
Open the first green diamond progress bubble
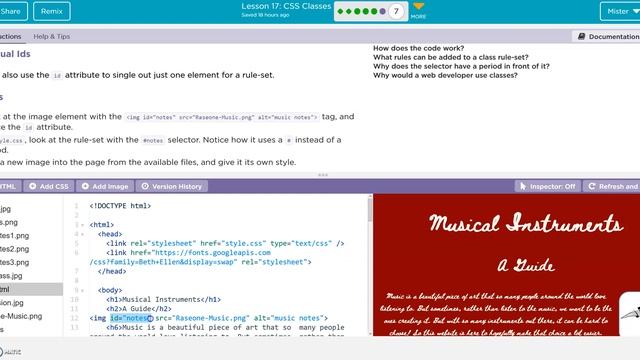point(340,11)
